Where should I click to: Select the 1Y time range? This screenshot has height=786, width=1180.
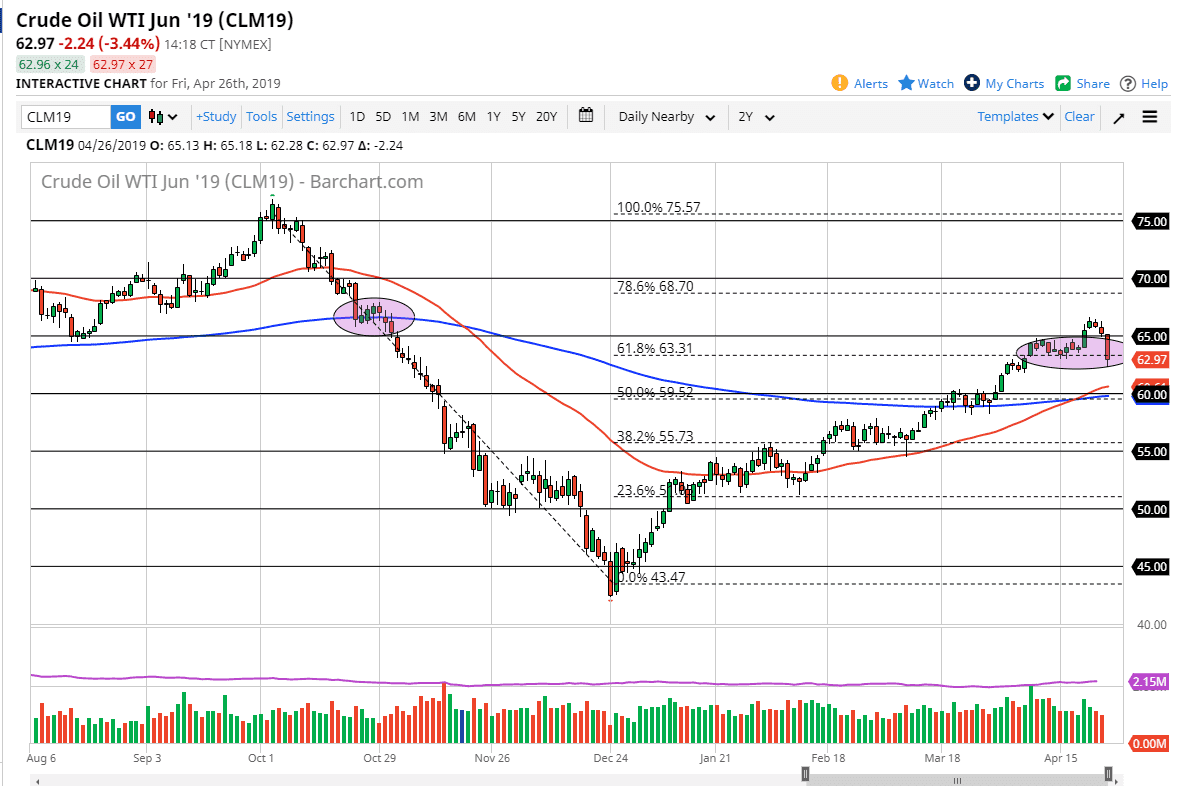(492, 116)
